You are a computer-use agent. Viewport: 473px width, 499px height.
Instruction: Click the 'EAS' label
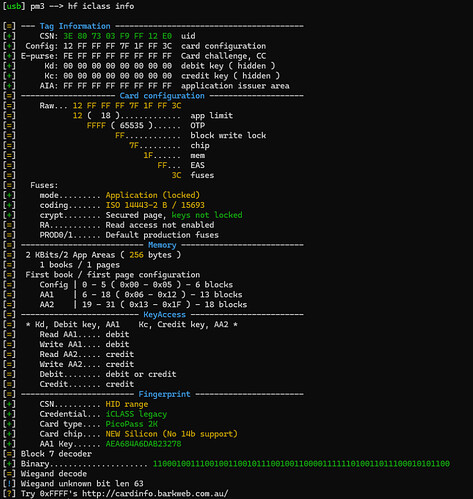click(198, 165)
